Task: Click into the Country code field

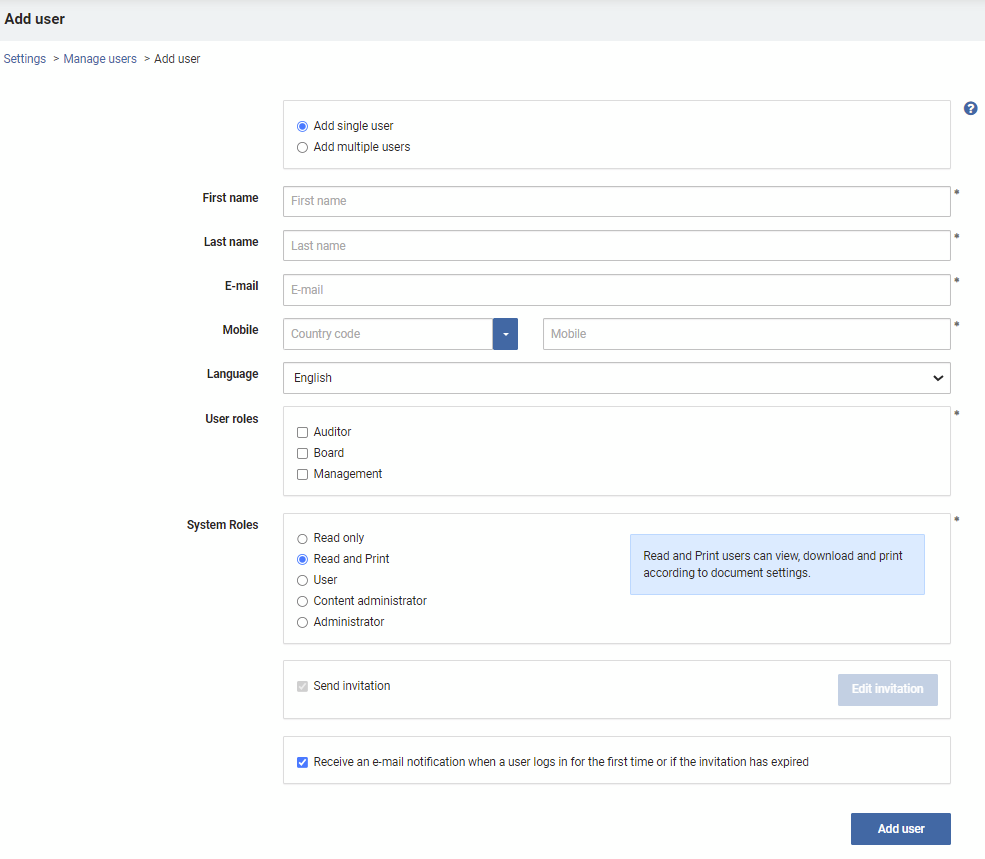Action: [388, 334]
